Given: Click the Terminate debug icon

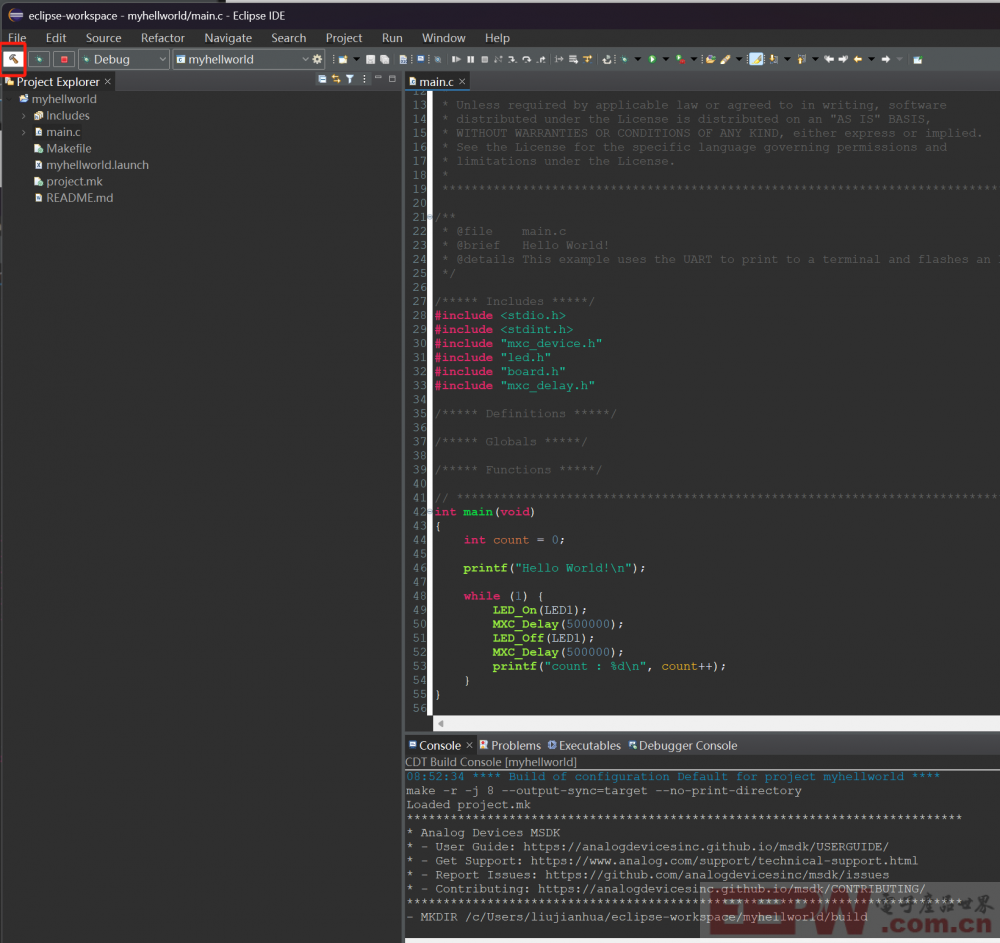Looking at the screenshot, I should point(485,59).
